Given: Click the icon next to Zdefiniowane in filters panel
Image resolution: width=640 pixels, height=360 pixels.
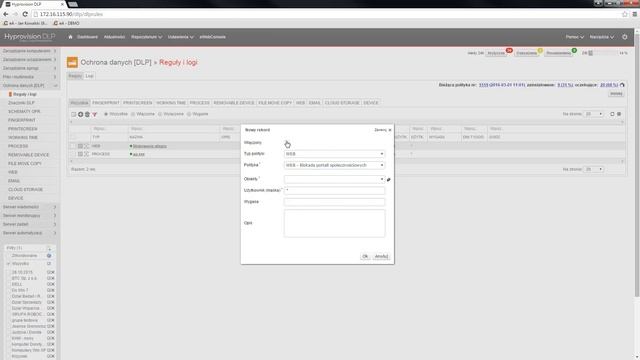Looking at the screenshot, I should pos(49,256).
